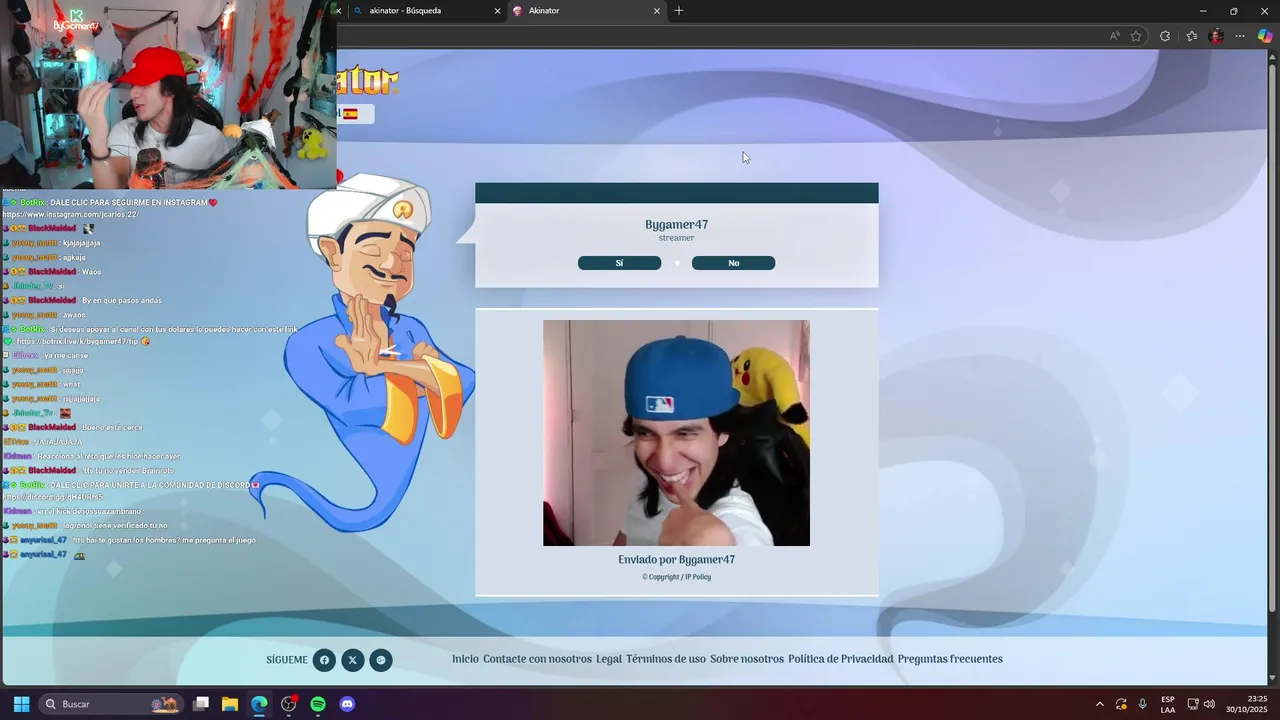Open ESP LAA keyboard language switcher

click(x=1168, y=704)
